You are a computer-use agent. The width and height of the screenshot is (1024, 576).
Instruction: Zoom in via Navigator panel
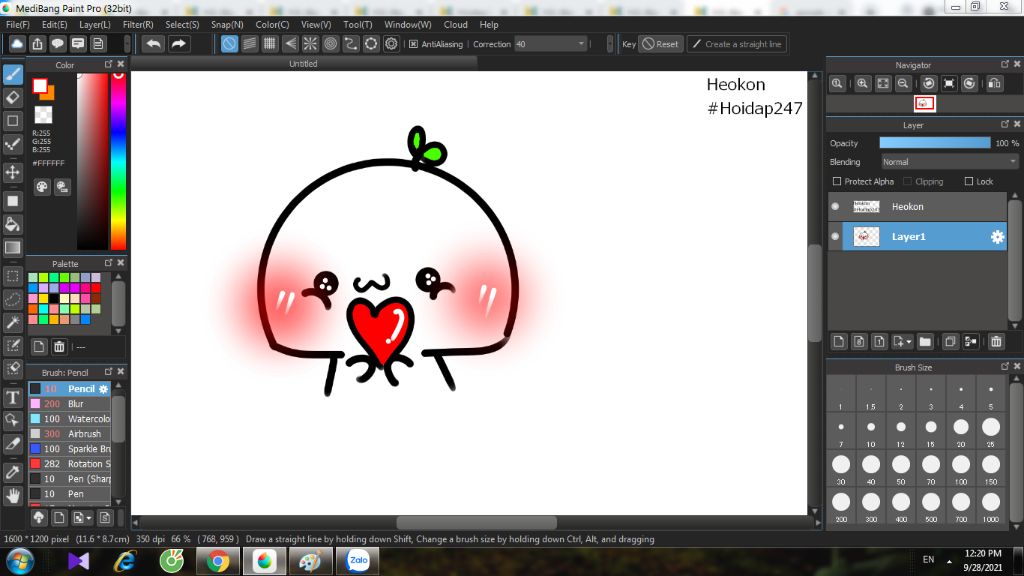point(863,84)
